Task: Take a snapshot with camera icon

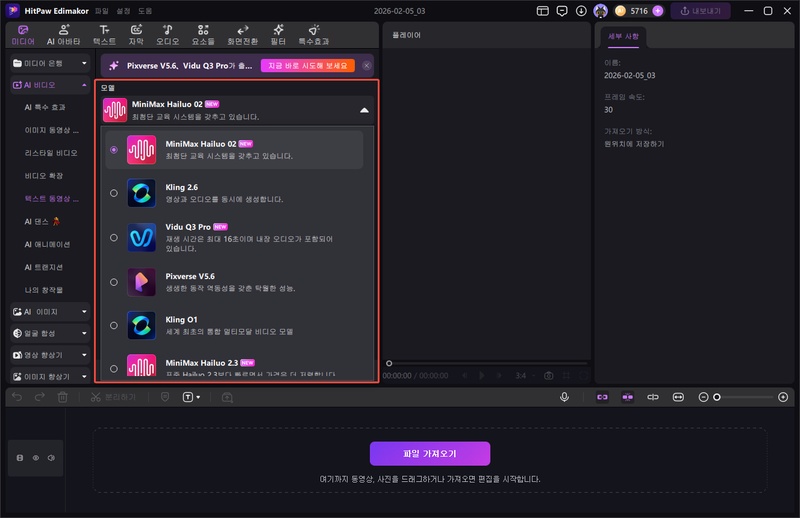Action: click(x=548, y=376)
